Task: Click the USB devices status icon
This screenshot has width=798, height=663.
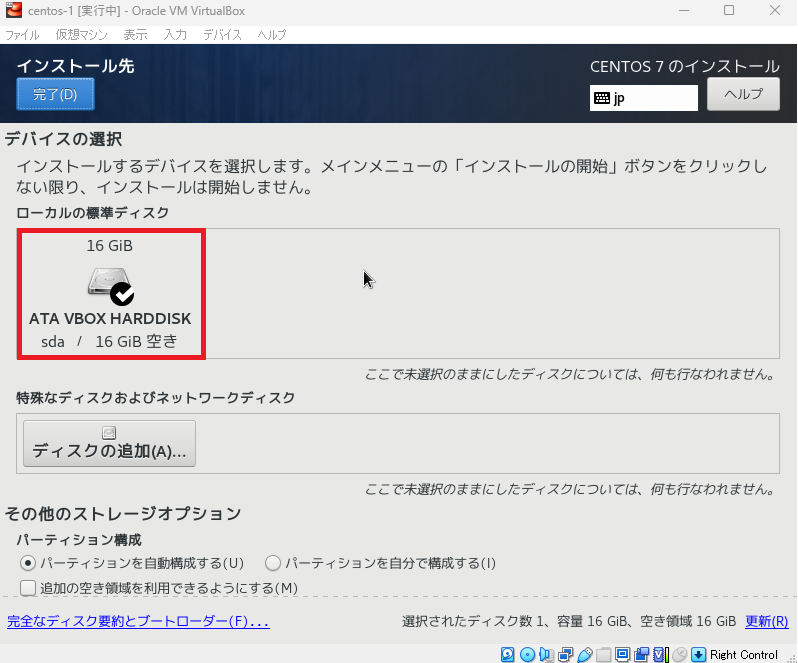Action: pos(585,654)
